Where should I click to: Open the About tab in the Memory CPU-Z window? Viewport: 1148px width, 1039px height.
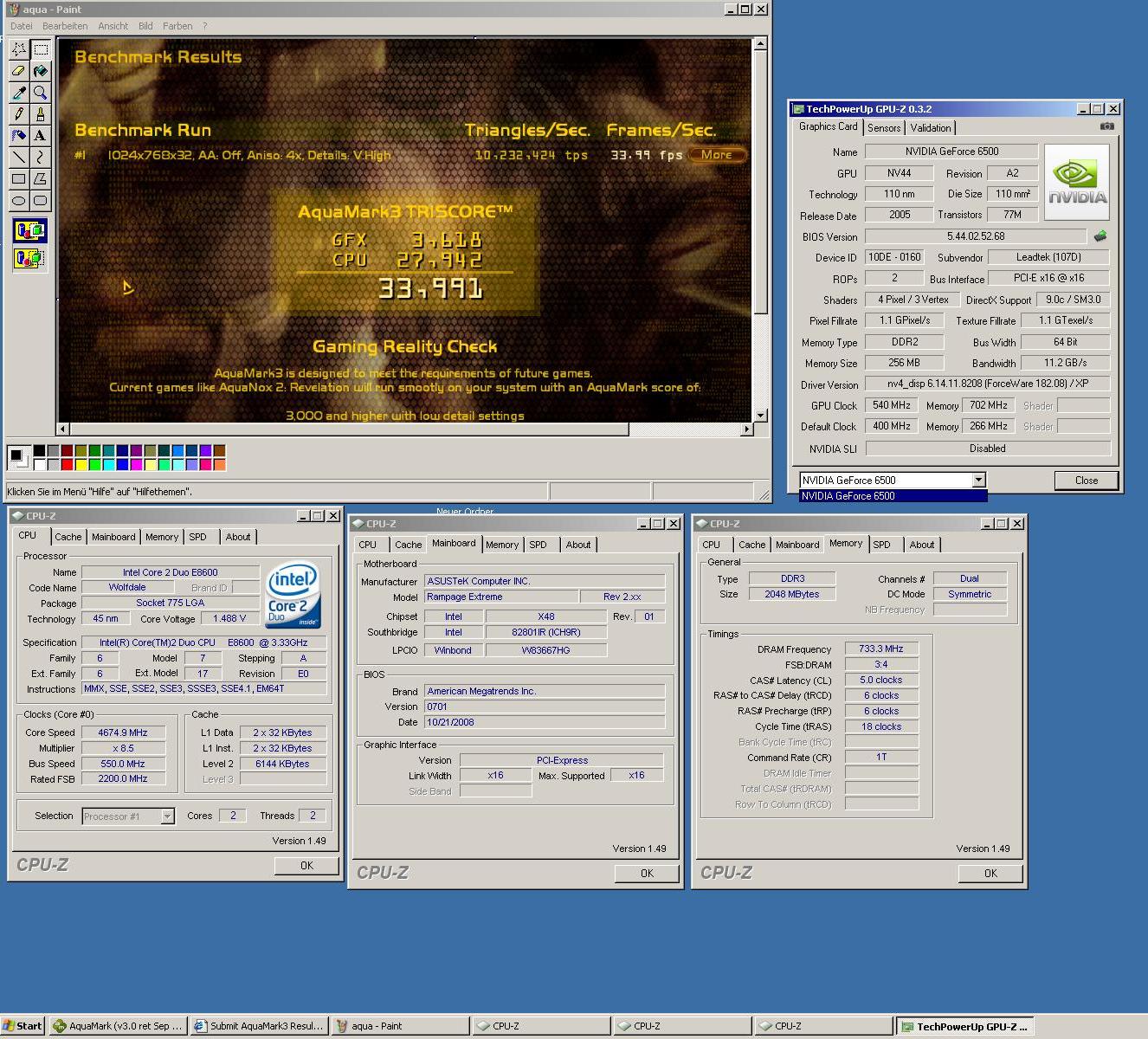[x=922, y=545]
